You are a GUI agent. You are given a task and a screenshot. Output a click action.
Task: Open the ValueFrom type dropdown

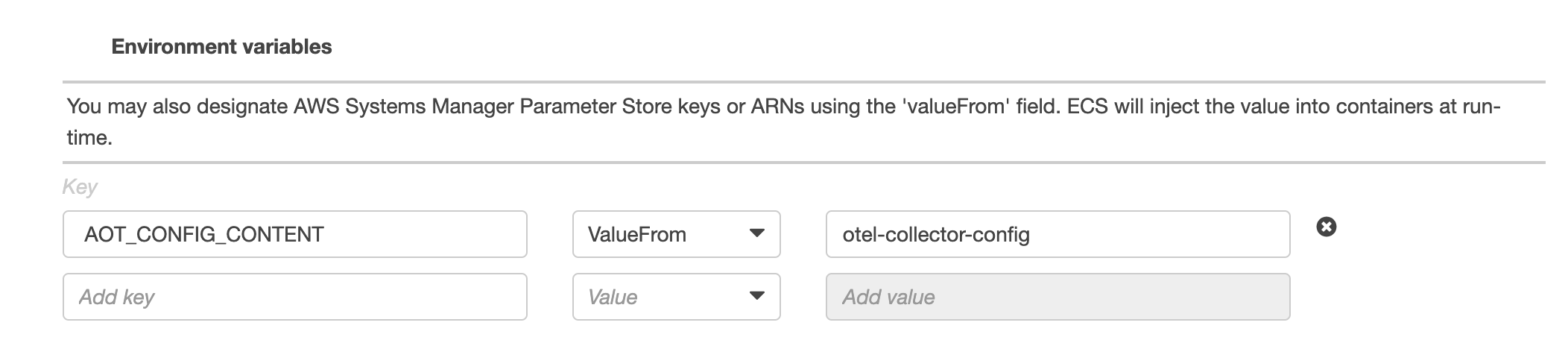[676, 234]
